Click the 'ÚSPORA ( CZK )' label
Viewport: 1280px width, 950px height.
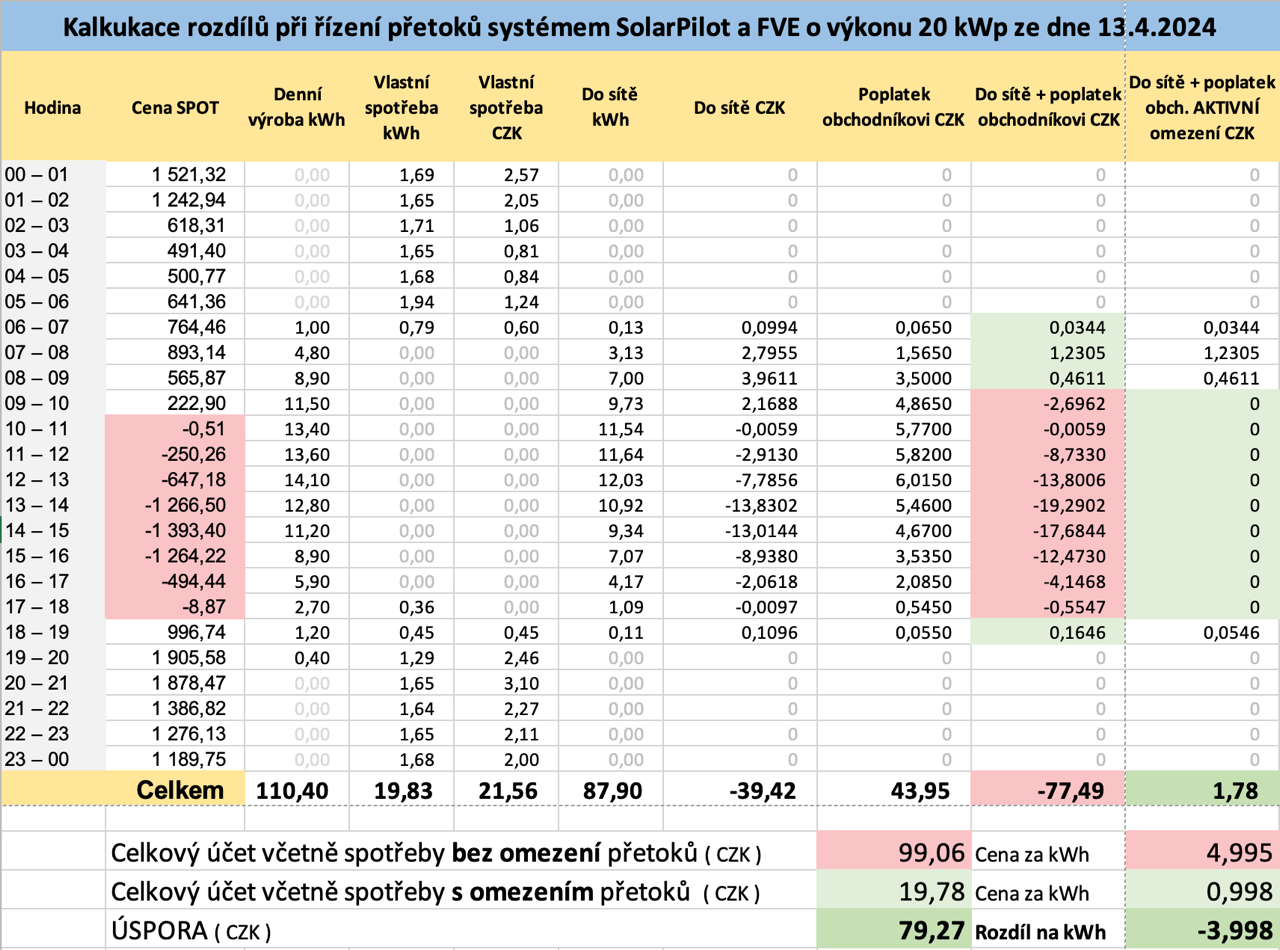coord(190,931)
